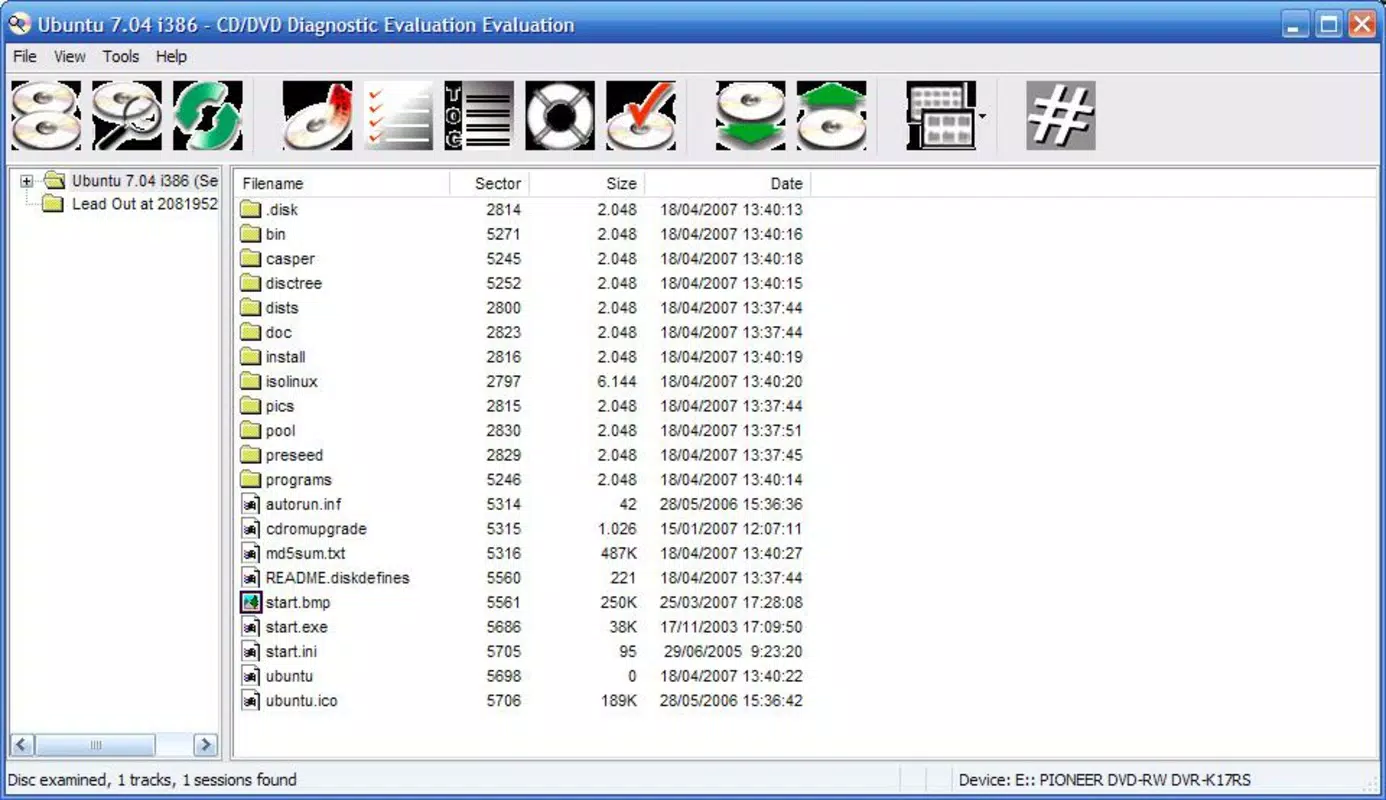Click the lifebuoy recovery icon
Image resolution: width=1386 pixels, height=800 pixels.
(x=560, y=116)
